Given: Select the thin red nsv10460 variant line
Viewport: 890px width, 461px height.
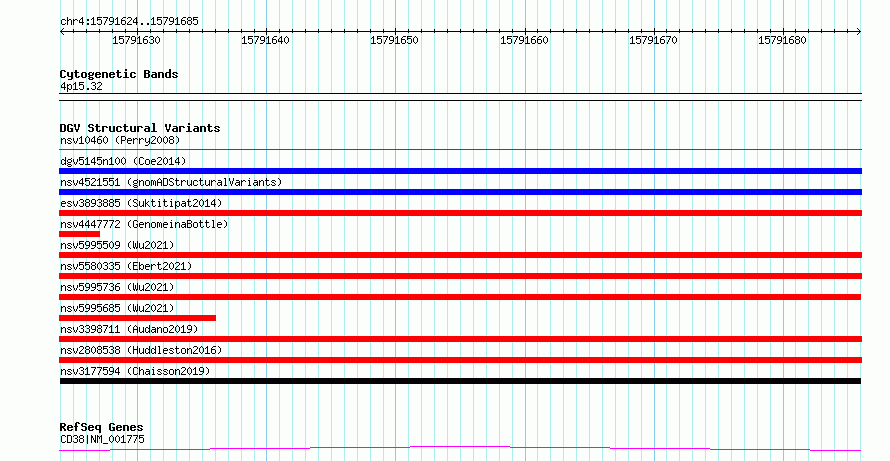Looking at the screenshot, I should click(460, 150).
